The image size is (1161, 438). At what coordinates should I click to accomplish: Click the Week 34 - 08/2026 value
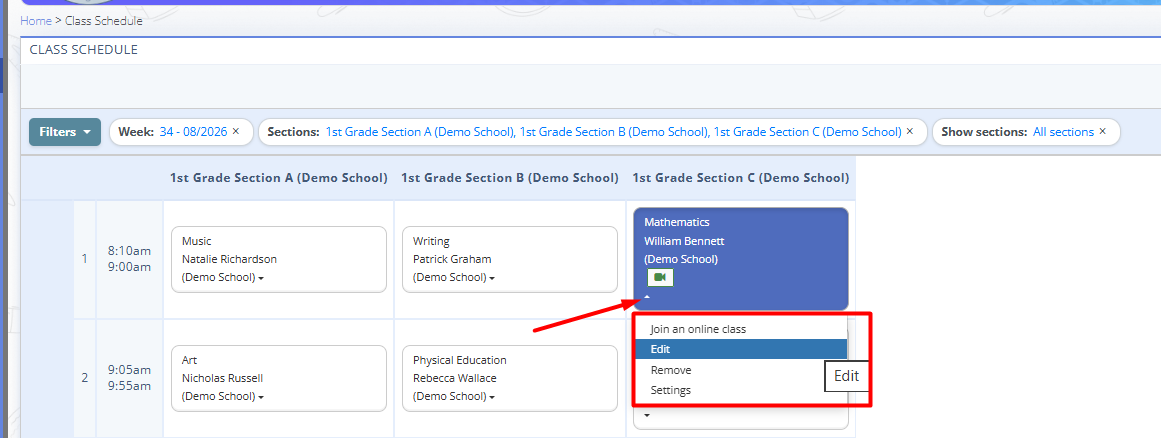[193, 132]
